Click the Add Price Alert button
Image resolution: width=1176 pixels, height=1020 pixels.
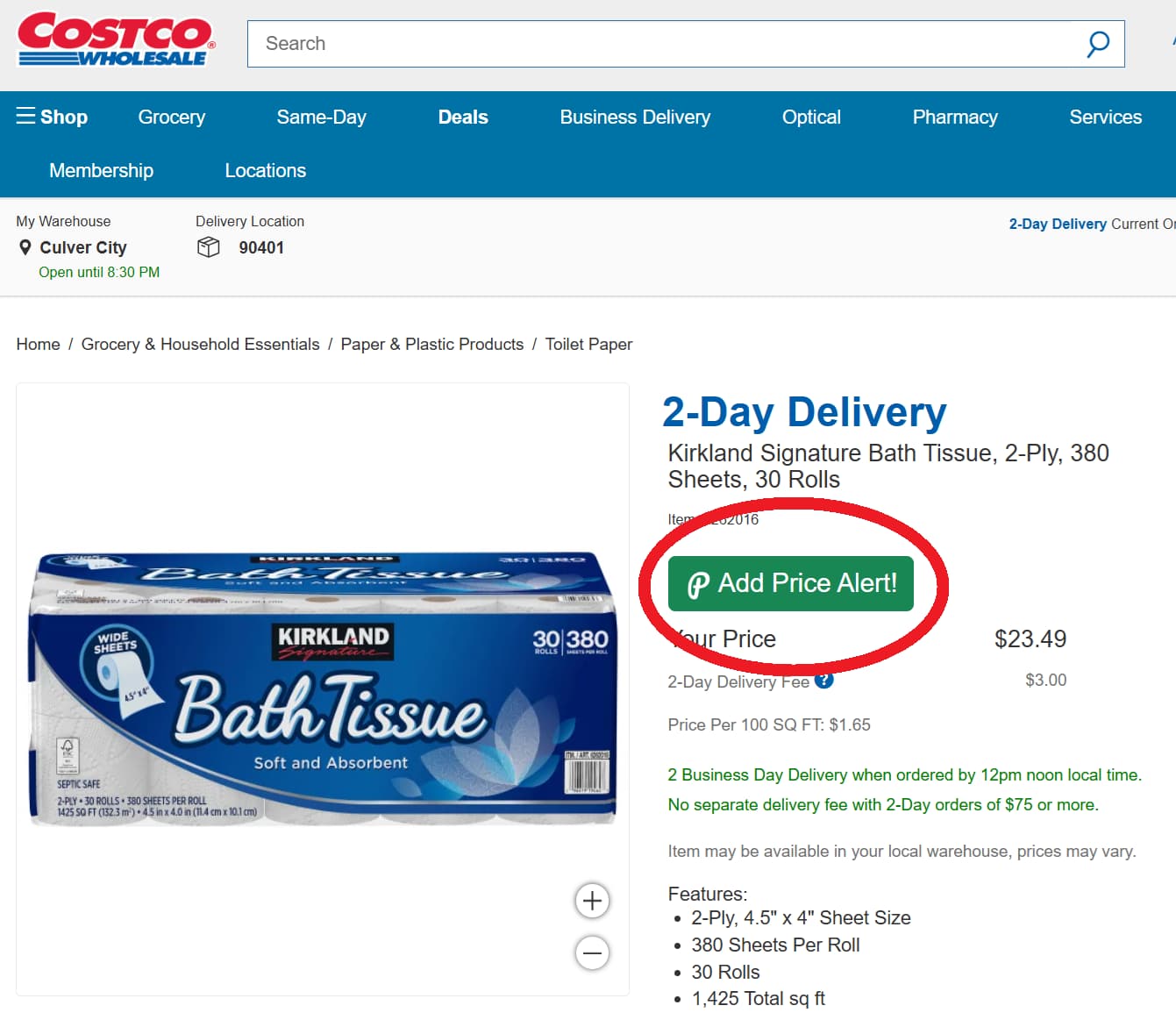pos(791,583)
